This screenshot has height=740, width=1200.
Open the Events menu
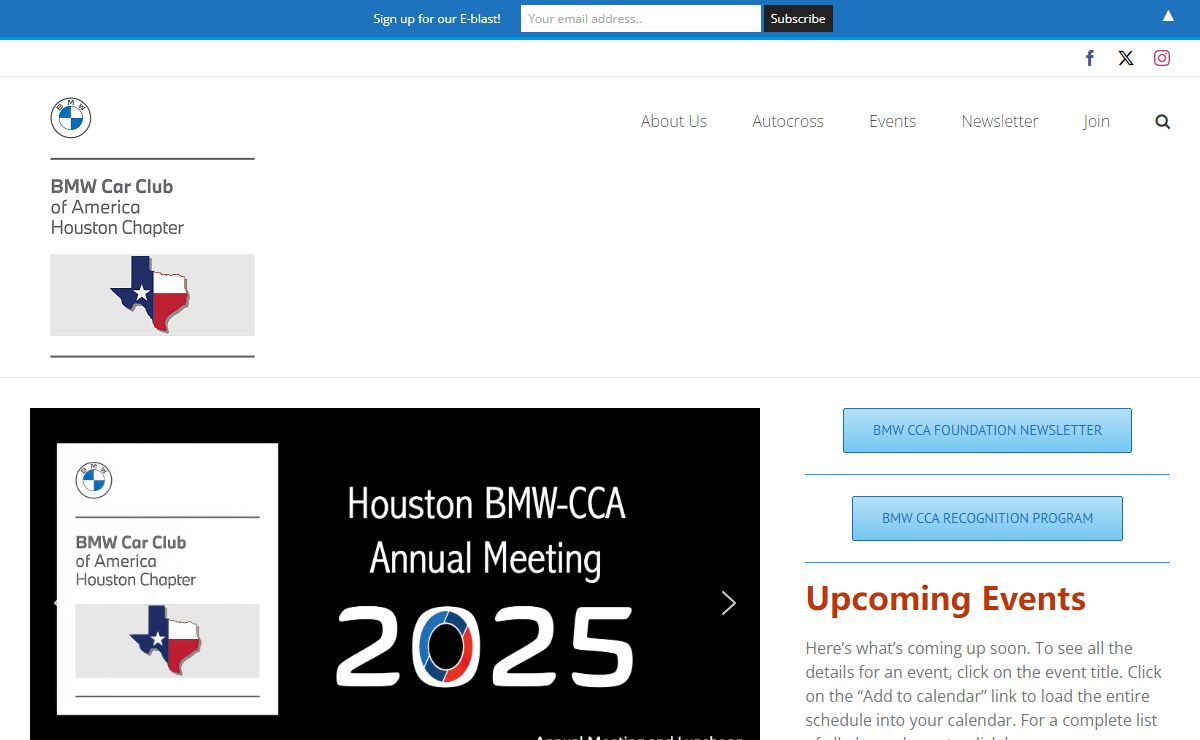coord(892,121)
